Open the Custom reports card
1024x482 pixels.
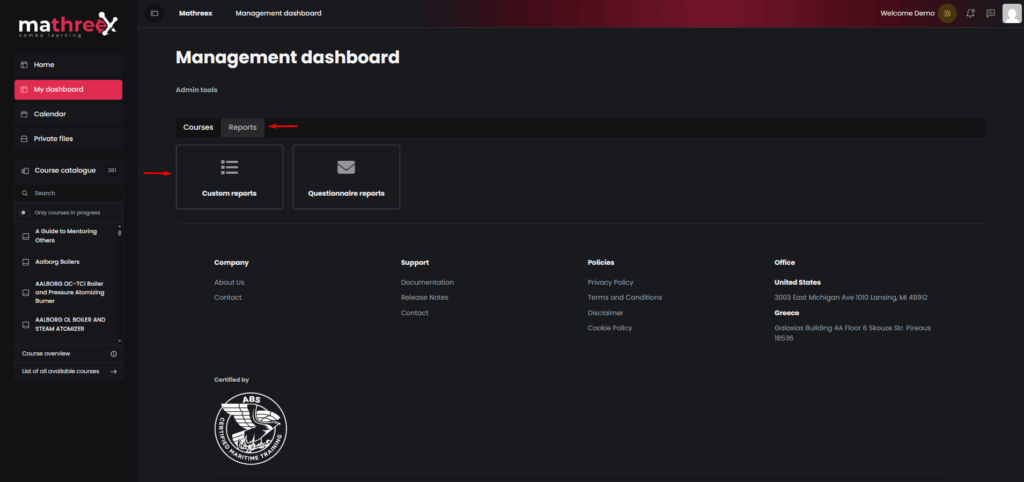(229, 177)
